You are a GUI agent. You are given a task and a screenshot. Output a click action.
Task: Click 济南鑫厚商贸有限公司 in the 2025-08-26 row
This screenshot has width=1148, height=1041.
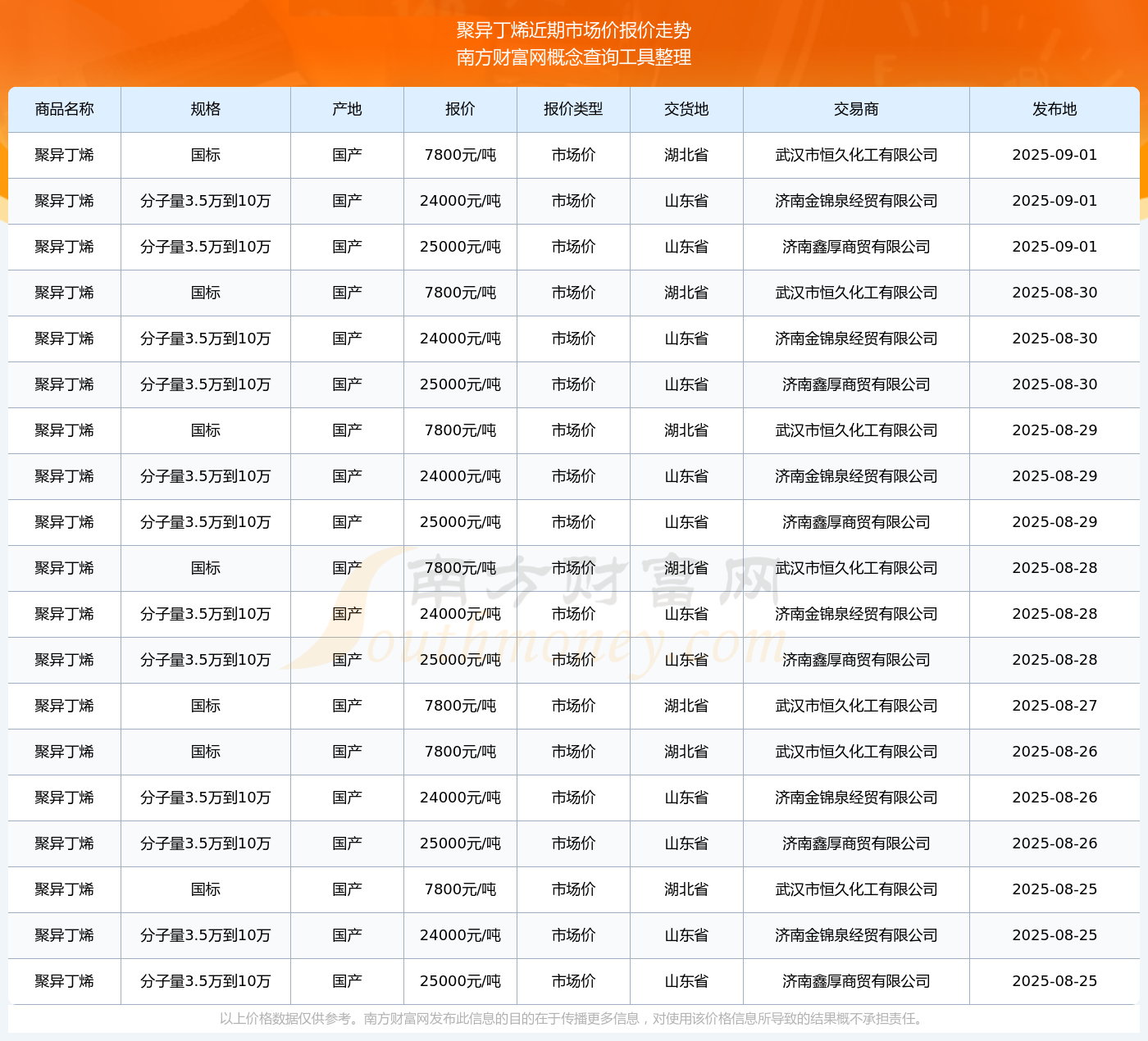856,843
